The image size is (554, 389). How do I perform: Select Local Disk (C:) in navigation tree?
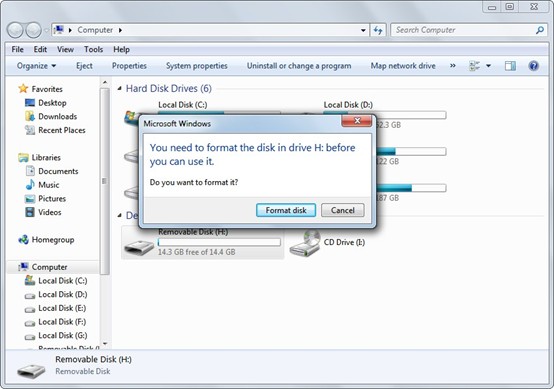coord(63,281)
